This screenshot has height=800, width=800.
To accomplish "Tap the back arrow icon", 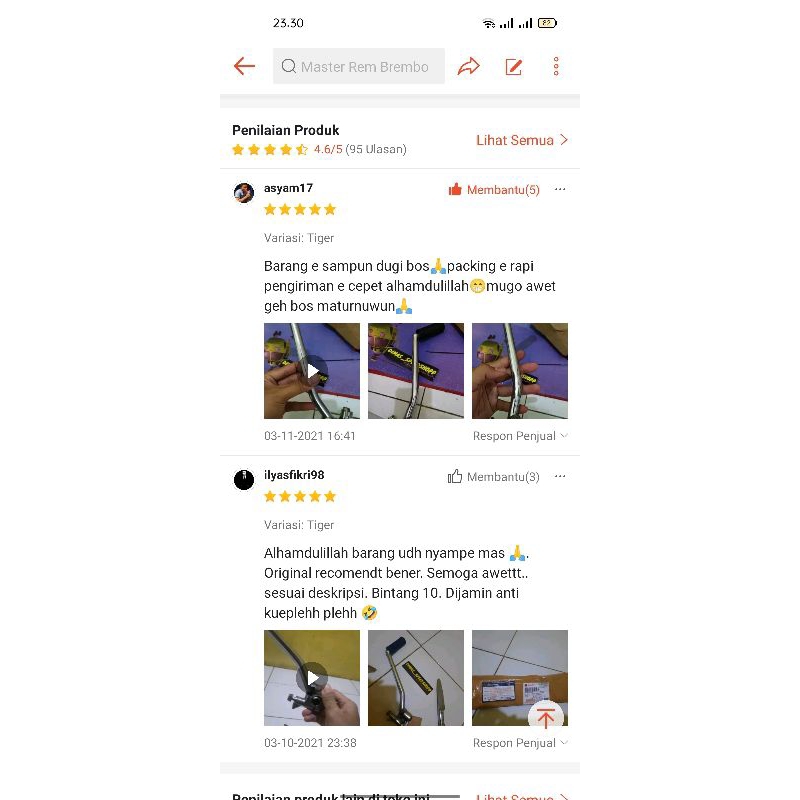I will point(244,66).
